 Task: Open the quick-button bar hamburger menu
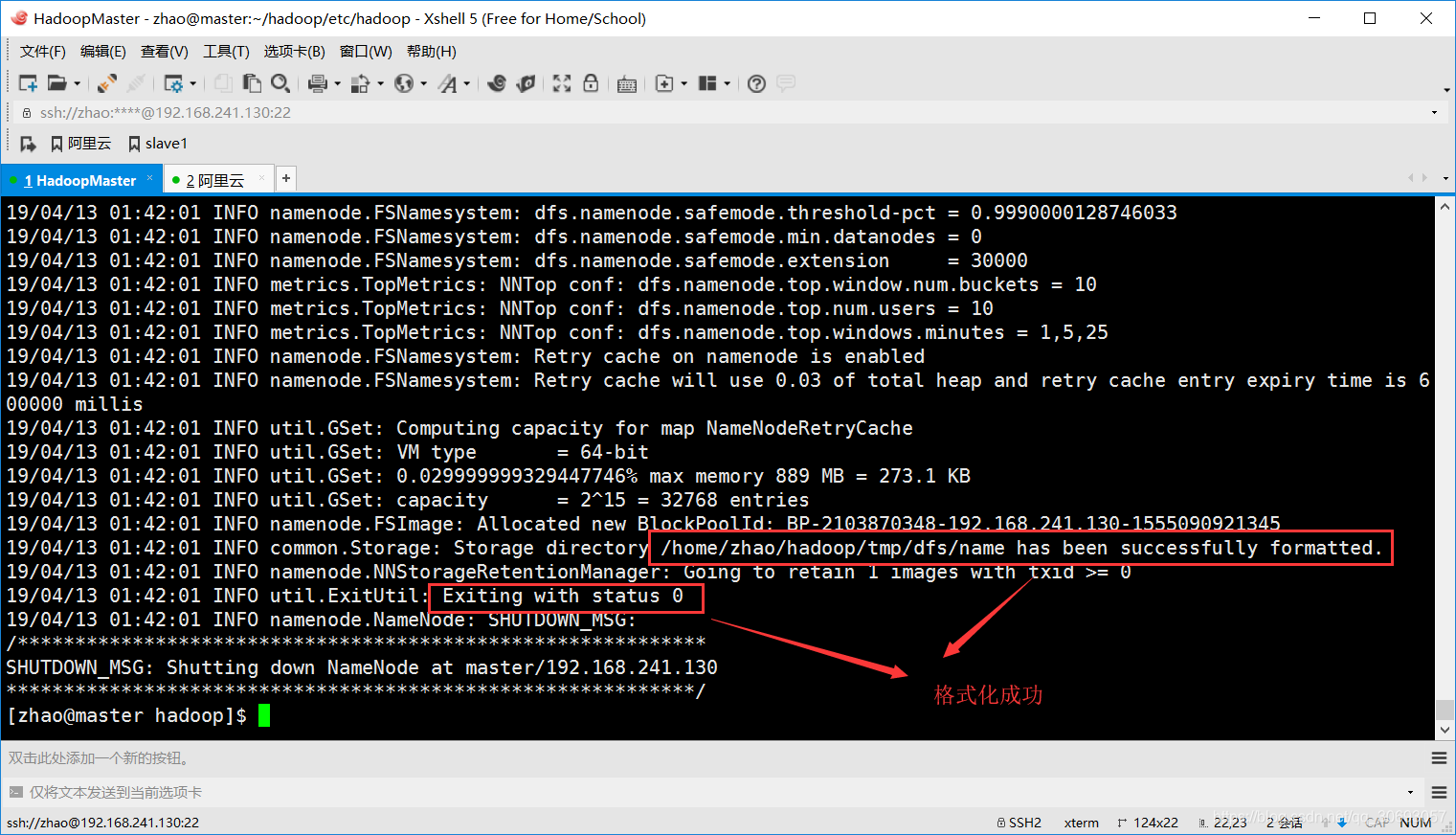coord(1439,758)
